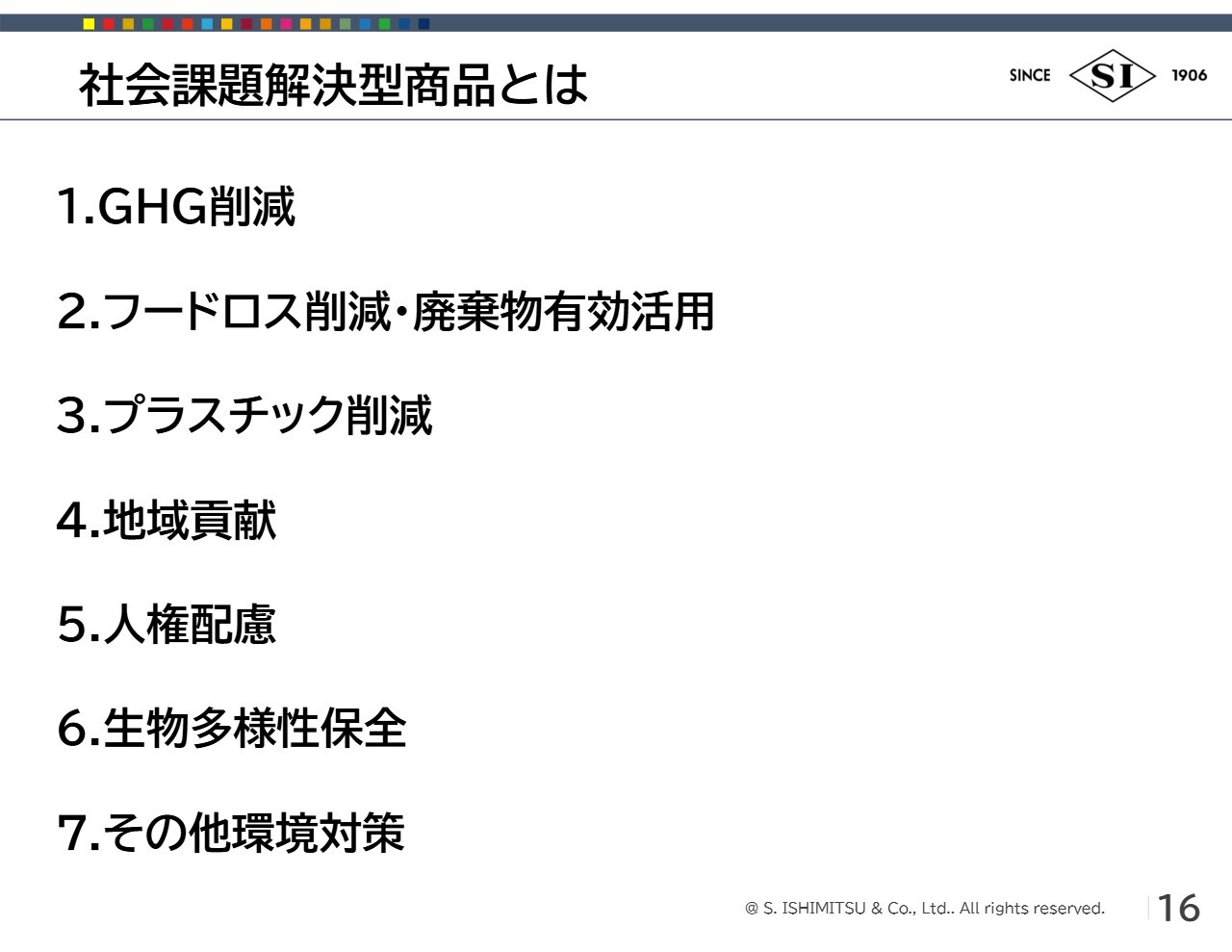The image size is (1232, 952).
Task: Select item 7 その他環境対策
Action: 231,832
